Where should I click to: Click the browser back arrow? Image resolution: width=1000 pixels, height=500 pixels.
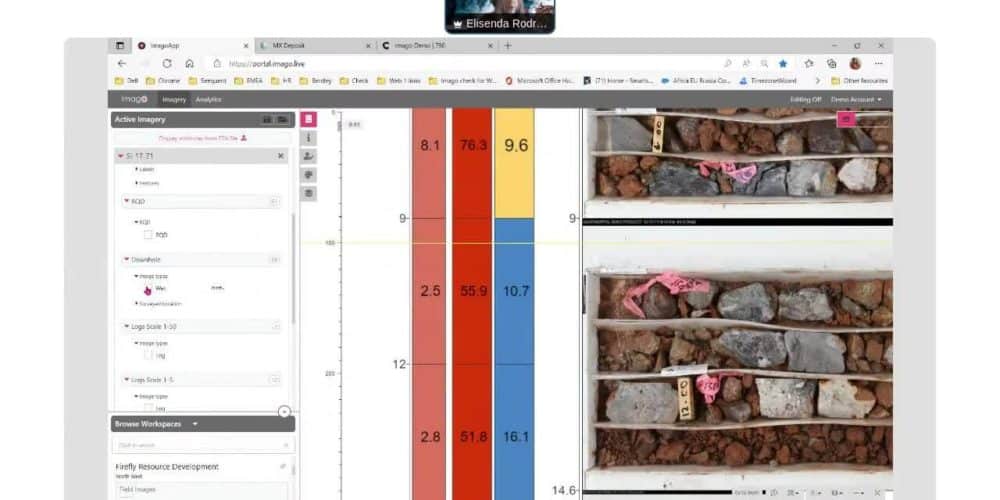pos(123,63)
